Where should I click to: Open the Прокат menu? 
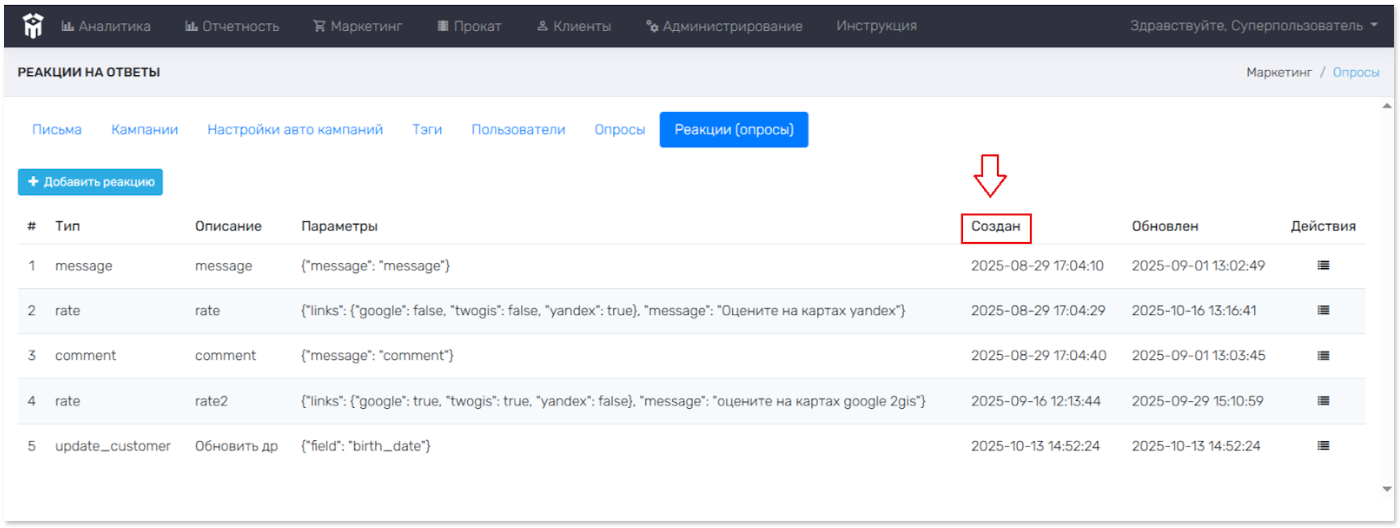tap(469, 27)
